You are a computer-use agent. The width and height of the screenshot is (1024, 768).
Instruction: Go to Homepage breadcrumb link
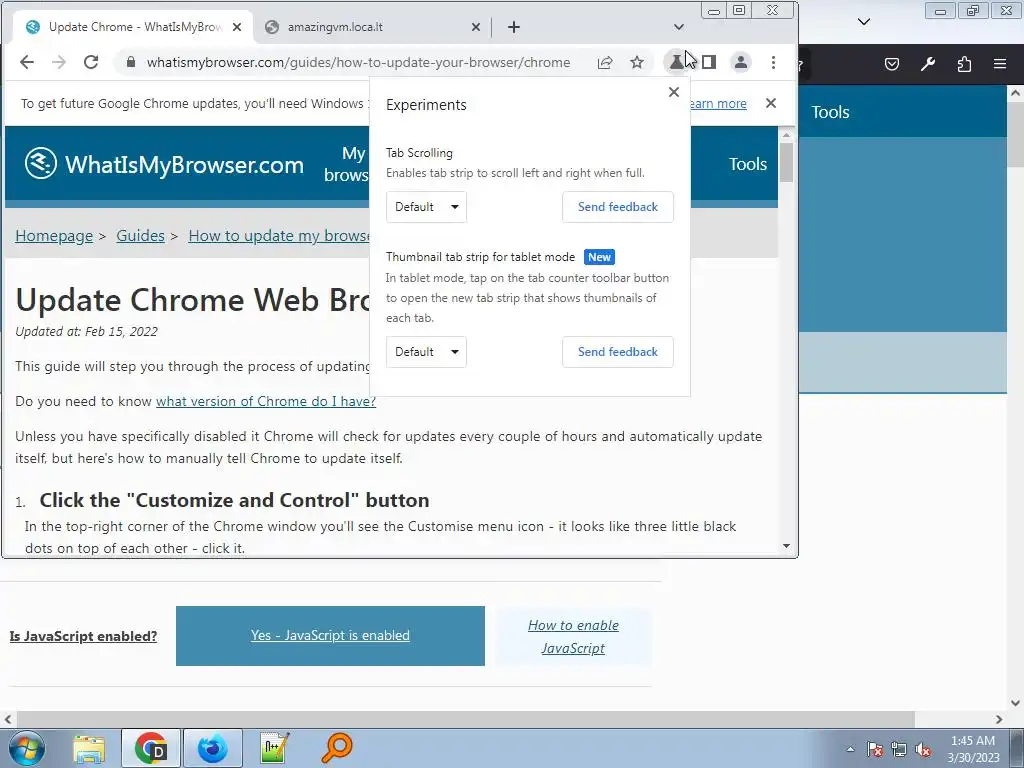pos(54,236)
